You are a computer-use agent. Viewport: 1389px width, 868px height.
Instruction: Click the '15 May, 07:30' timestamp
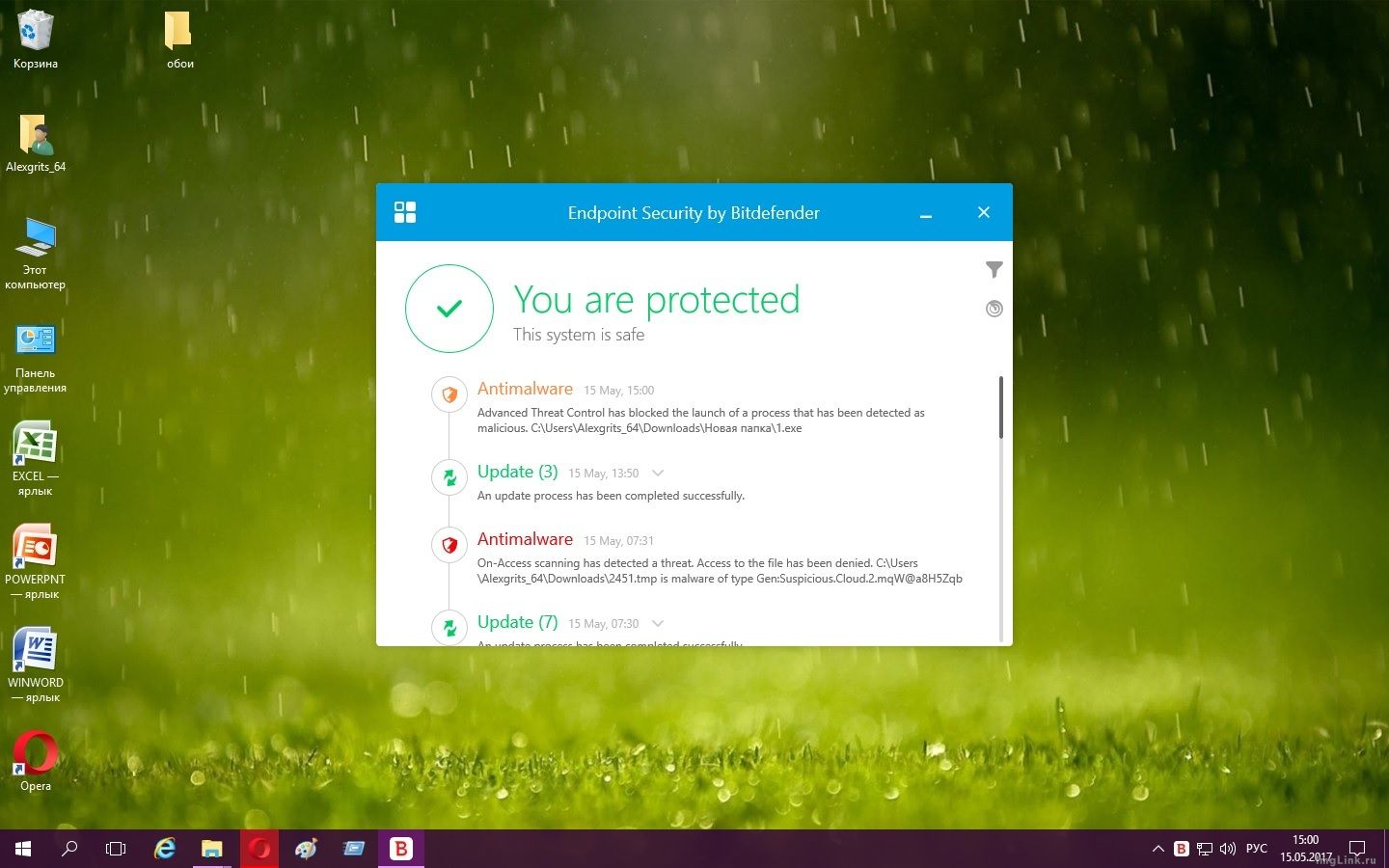604,624
